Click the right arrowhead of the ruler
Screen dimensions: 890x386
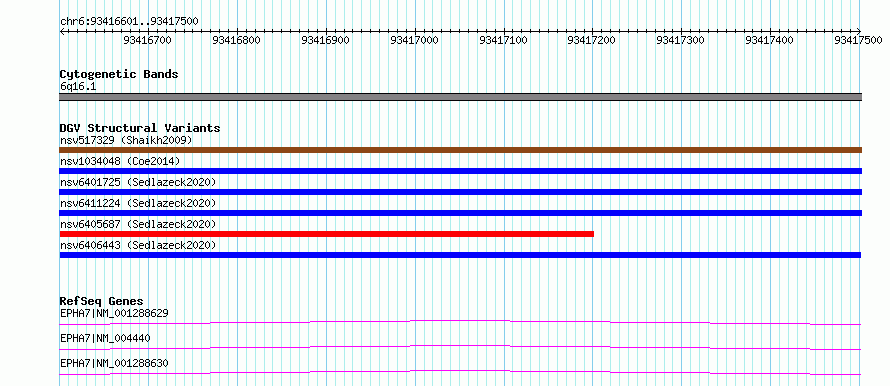859,31
